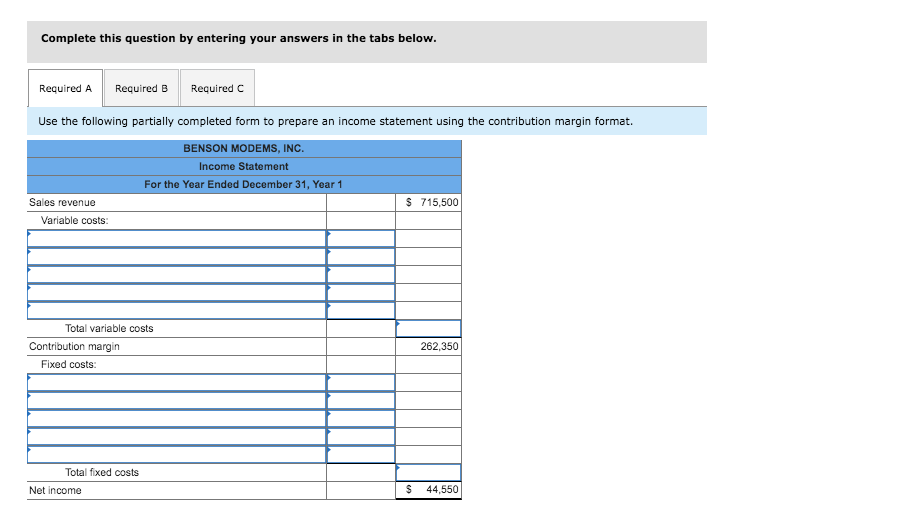Open fourth variable cost name dropdown

coord(176,292)
